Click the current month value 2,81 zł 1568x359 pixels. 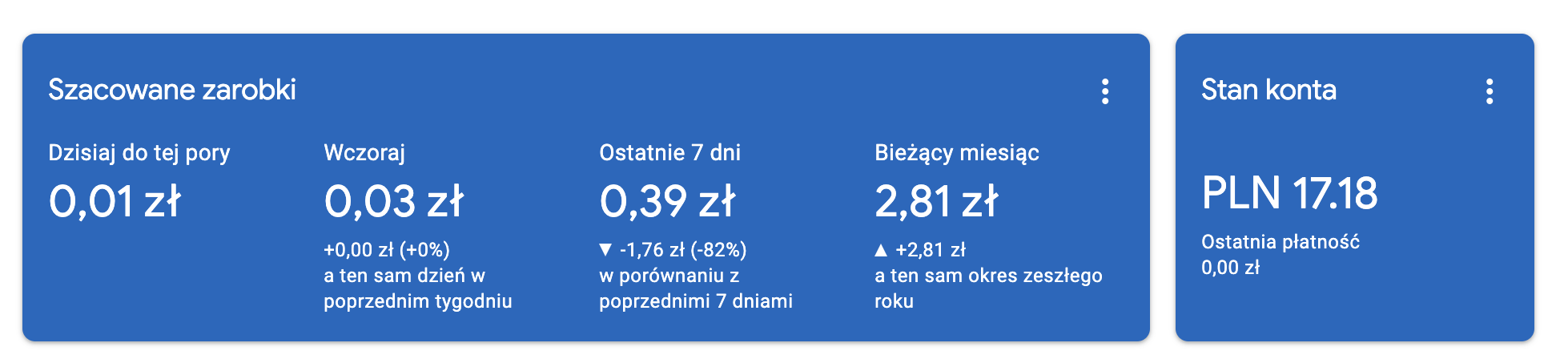pyautogui.click(x=936, y=201)
